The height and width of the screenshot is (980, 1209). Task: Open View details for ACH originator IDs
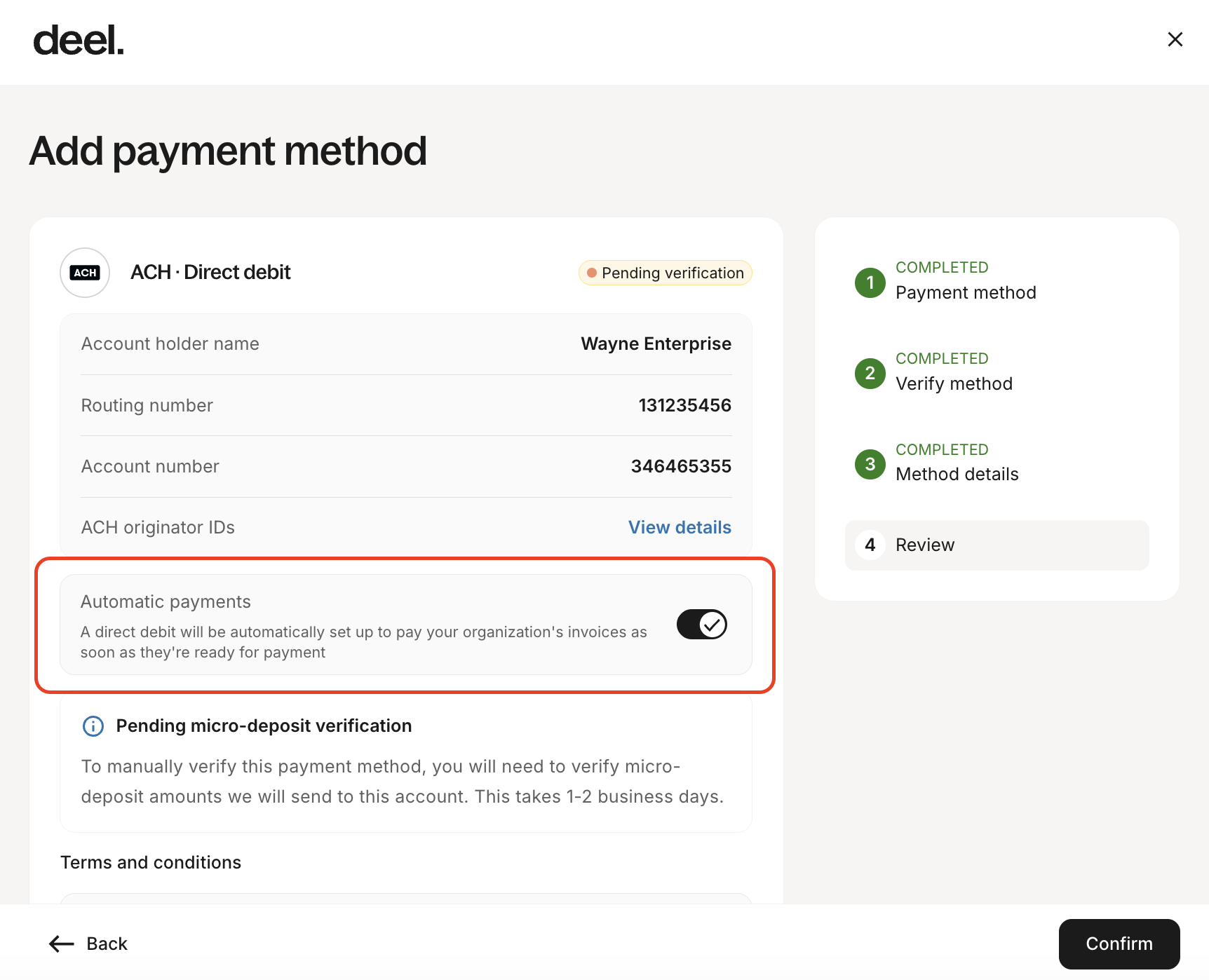pyautogui.click(x=680, y=527)
